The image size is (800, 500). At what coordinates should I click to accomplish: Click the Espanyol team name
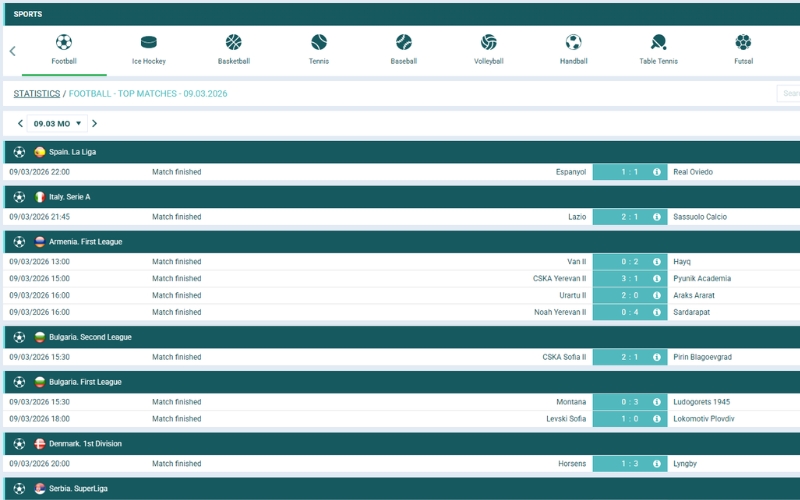tap(571, 172)
